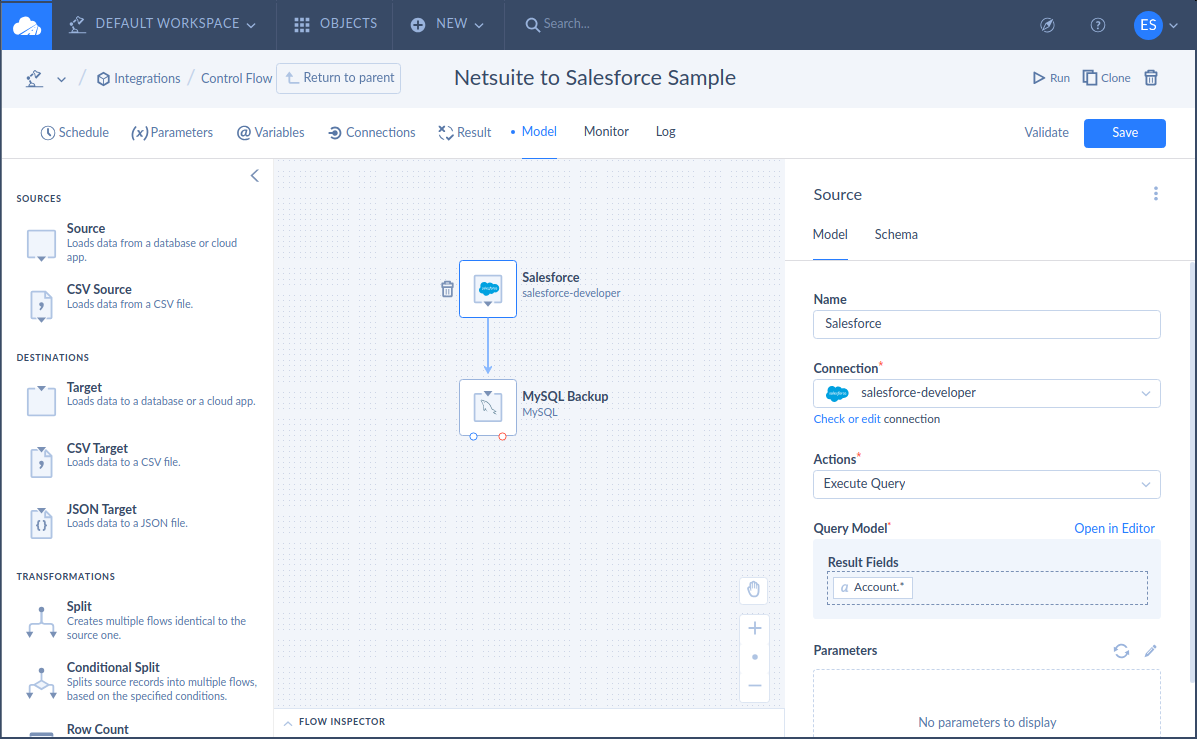The height and width of the screenshot is (739, 1197).
Task: Click the blue output connector on MySQL Backup
Action: pos(473,437)
